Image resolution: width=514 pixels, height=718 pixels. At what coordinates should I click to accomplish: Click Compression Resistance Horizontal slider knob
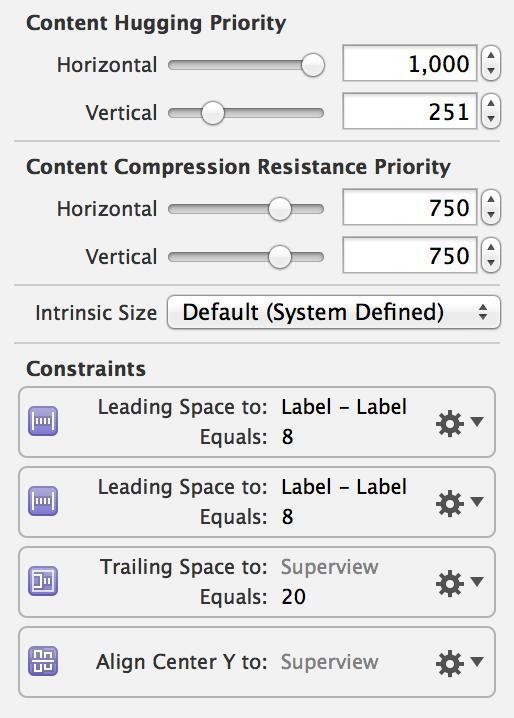point(279,209)
